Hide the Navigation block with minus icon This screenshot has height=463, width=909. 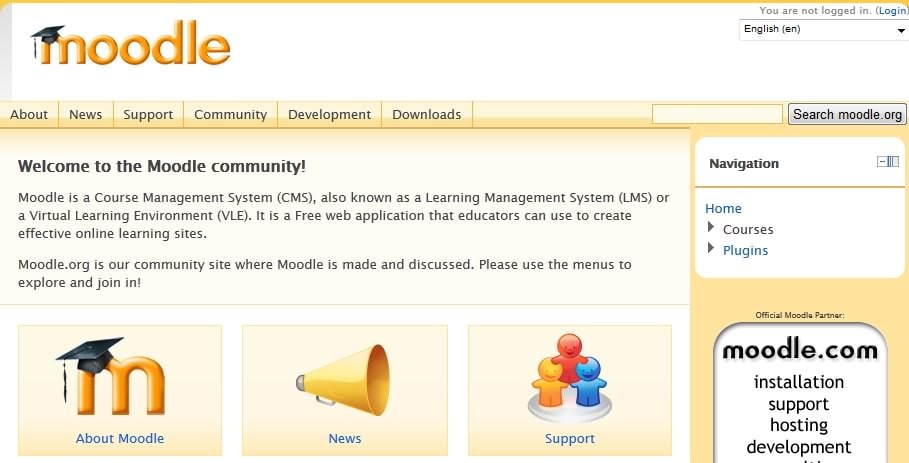click(882, 162)
